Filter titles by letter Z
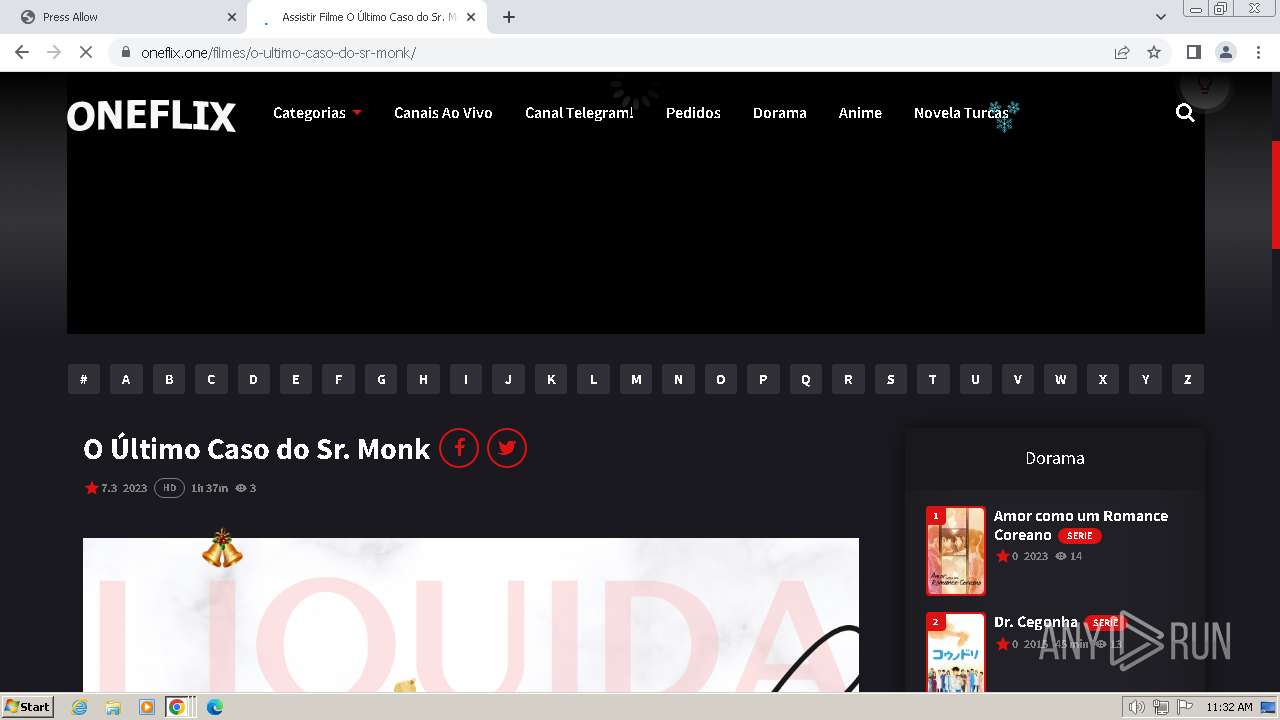 (x=1188, y=379)
